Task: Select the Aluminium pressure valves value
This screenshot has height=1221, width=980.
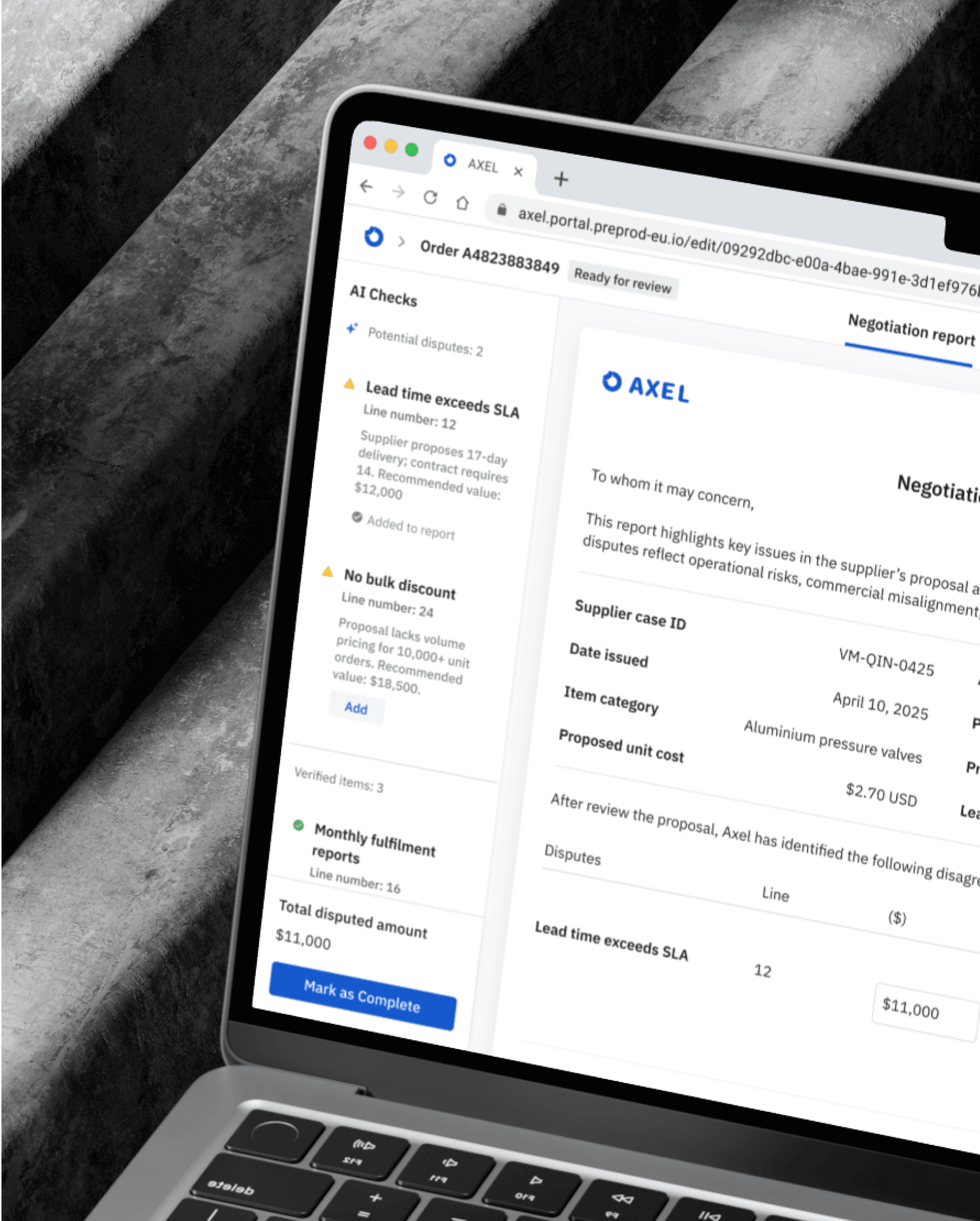Action: pos(833,742)
